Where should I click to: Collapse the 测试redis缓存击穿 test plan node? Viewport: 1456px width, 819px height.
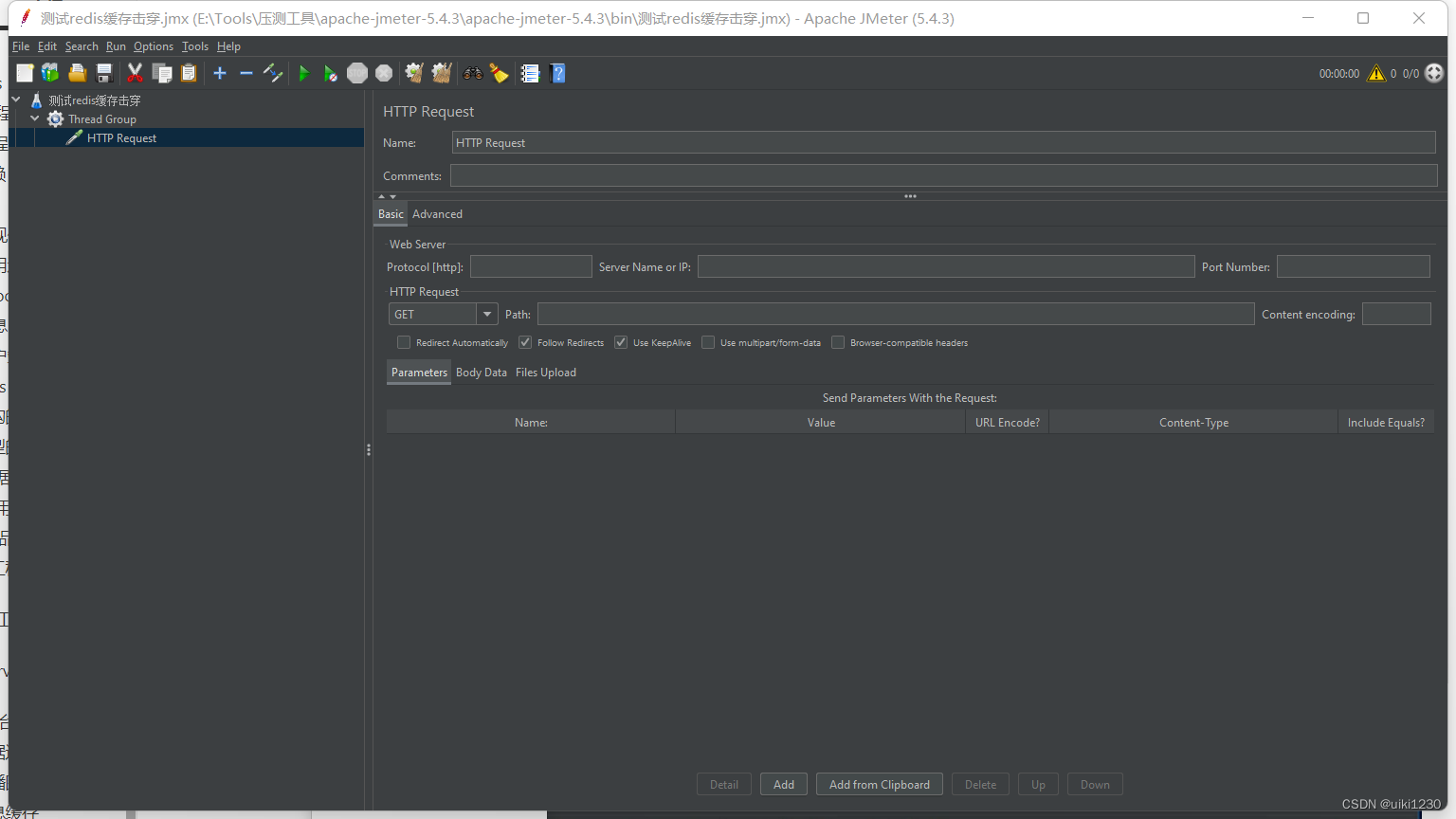[16, 99]
